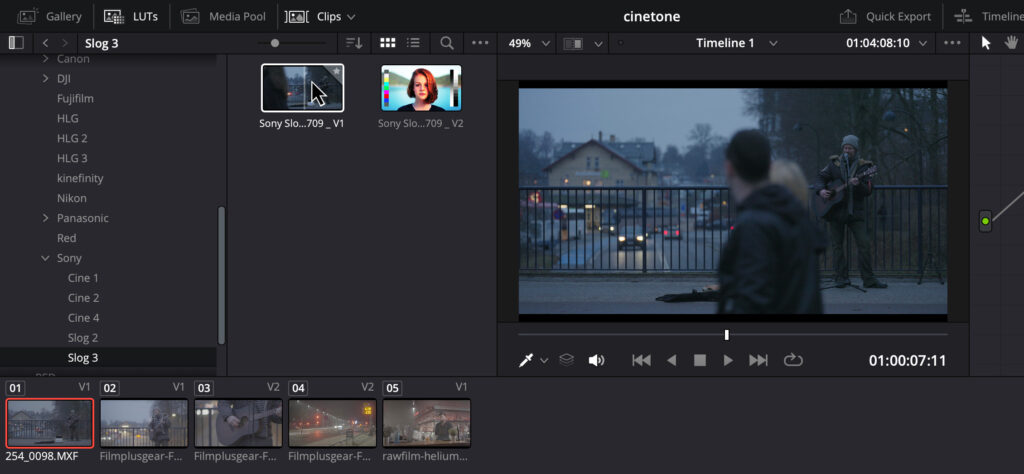Open the Gallery panel
1024x474 pixels.
[49, 16]
